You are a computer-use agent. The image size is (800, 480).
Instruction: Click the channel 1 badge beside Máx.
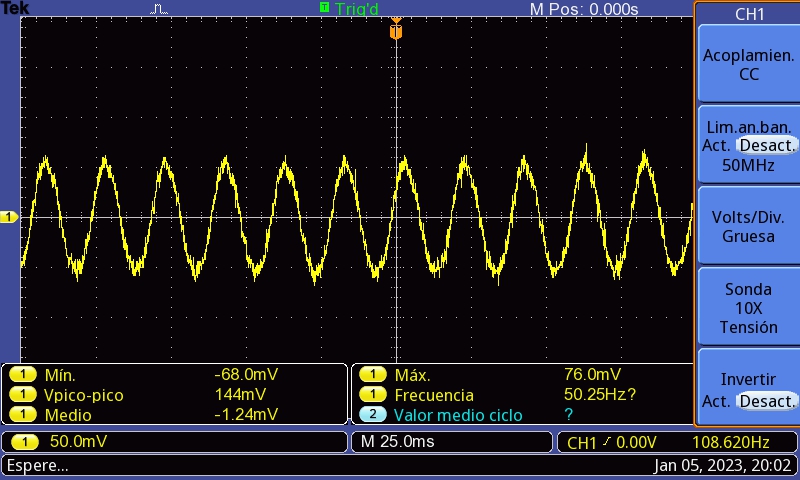(372, 375)
